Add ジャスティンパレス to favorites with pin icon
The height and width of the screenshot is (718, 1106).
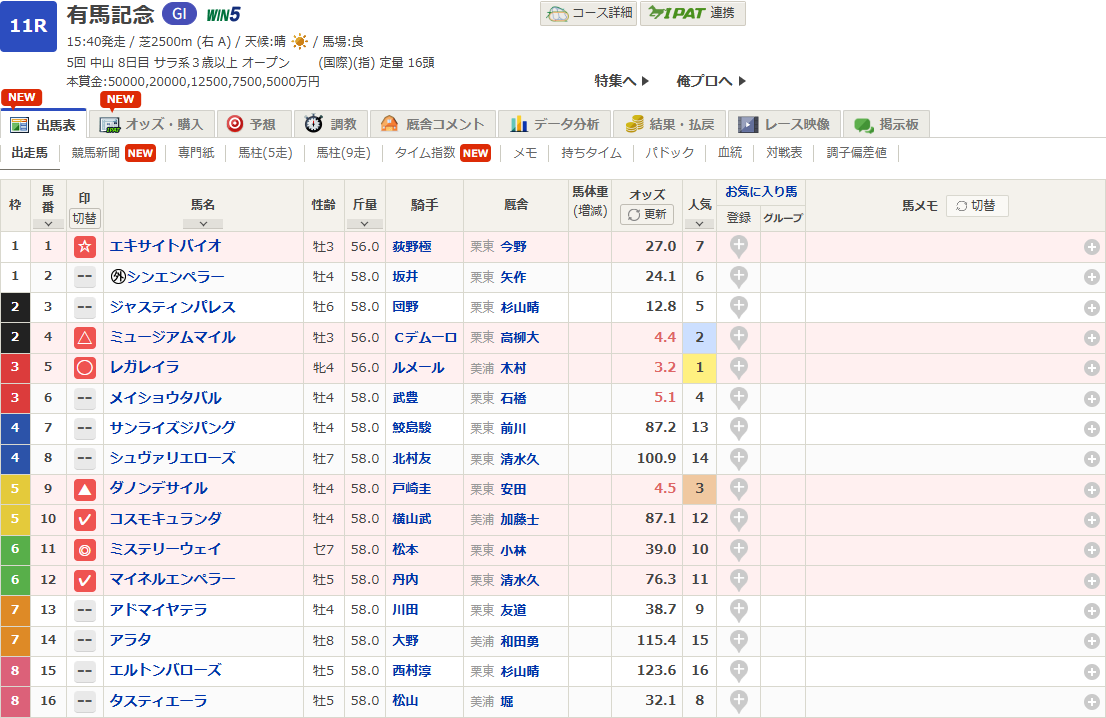[738, 307]
